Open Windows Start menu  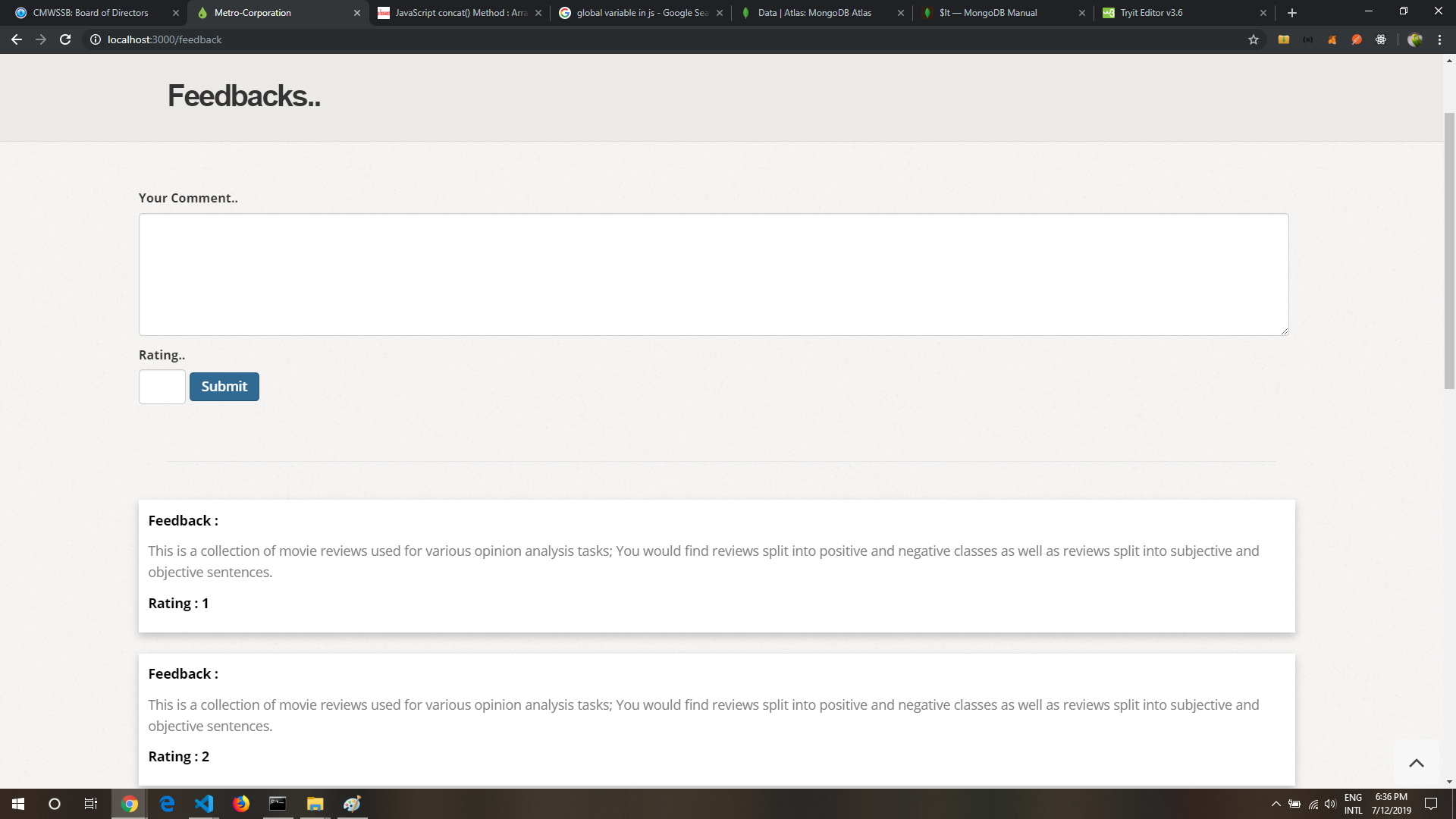tap(18, 804)
